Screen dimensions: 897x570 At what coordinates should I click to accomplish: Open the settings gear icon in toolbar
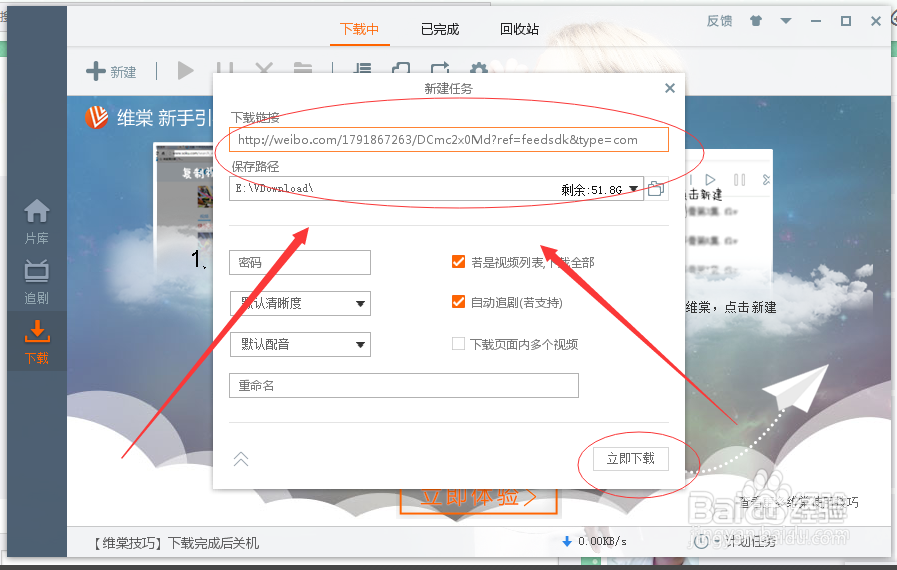[478, 68]
